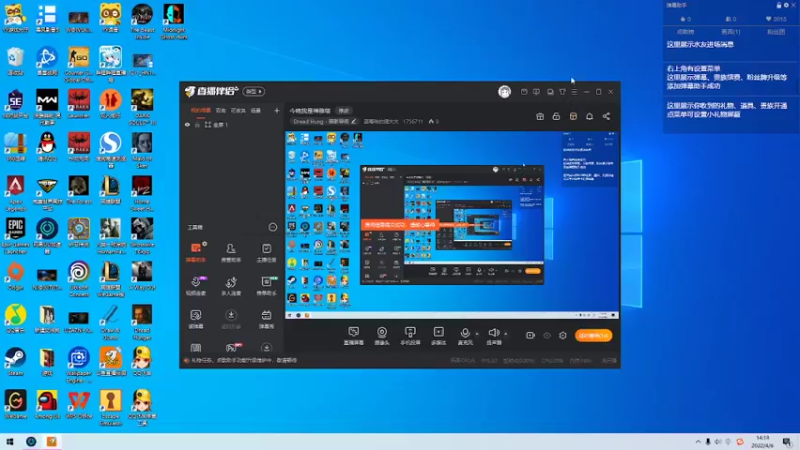Toggle the lock icon on danmaku overlay

click(x=779, y=5)
